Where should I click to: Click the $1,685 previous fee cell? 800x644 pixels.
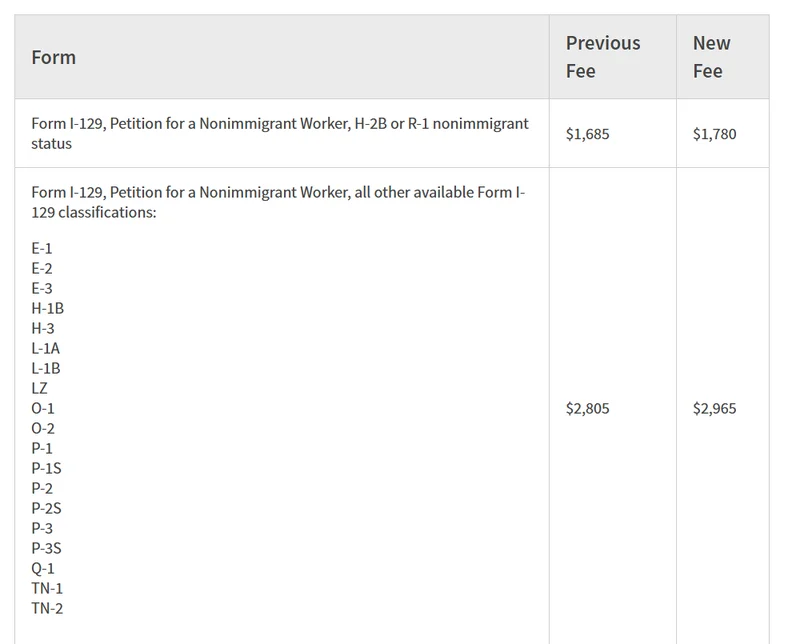coord(587,134)
